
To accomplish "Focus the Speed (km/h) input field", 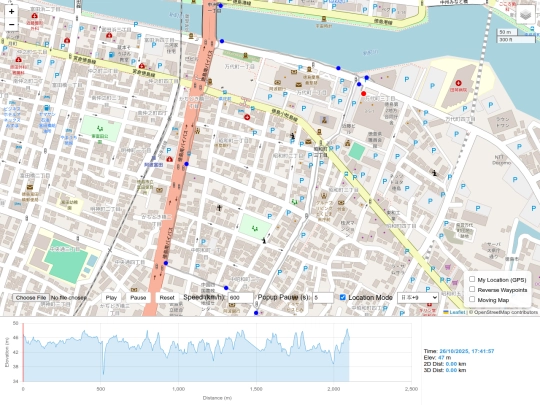I will 240,298.
